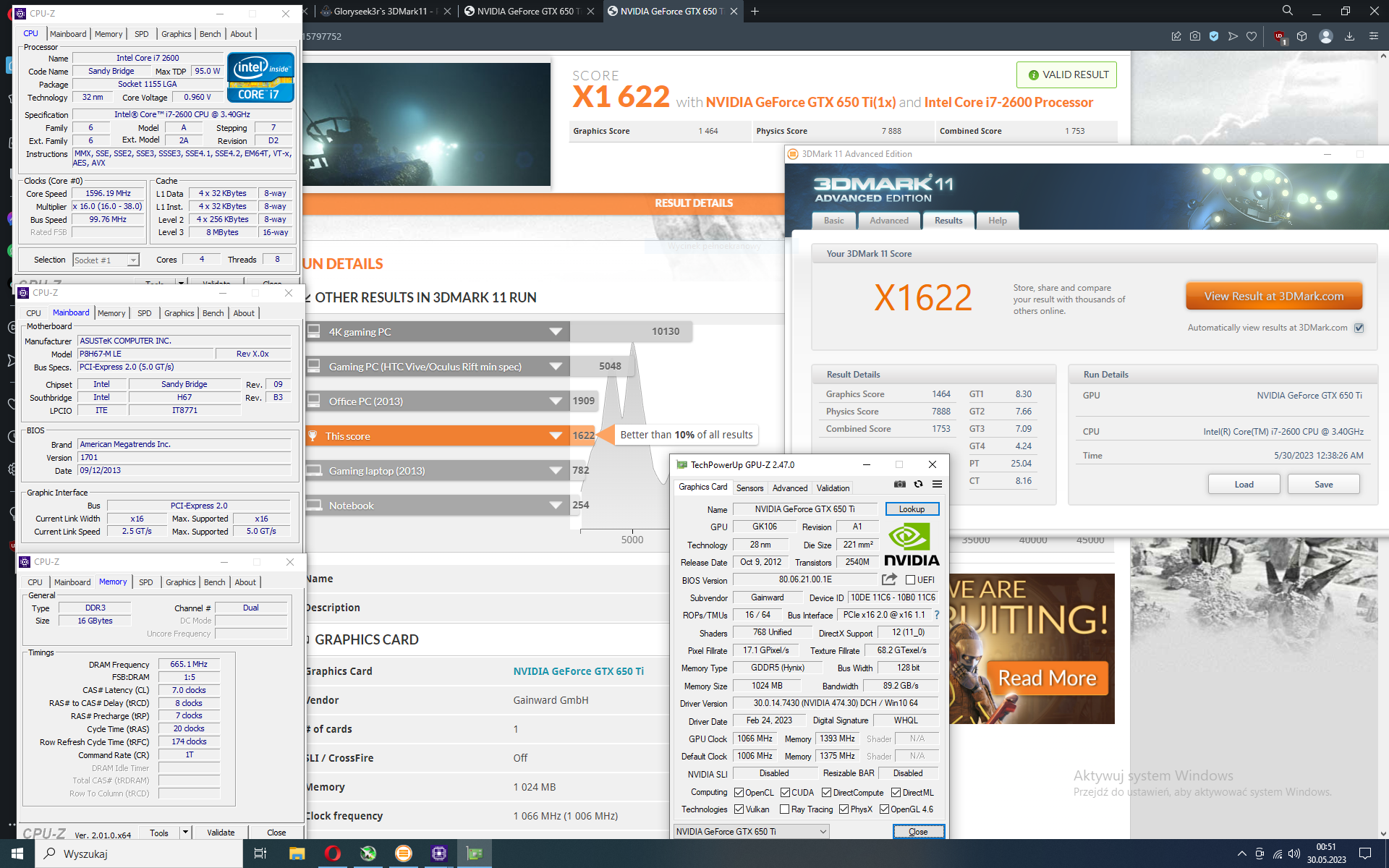This screenshot has height=868, width=1389.
Task: Open Windows Start menu
Action: 17,854
